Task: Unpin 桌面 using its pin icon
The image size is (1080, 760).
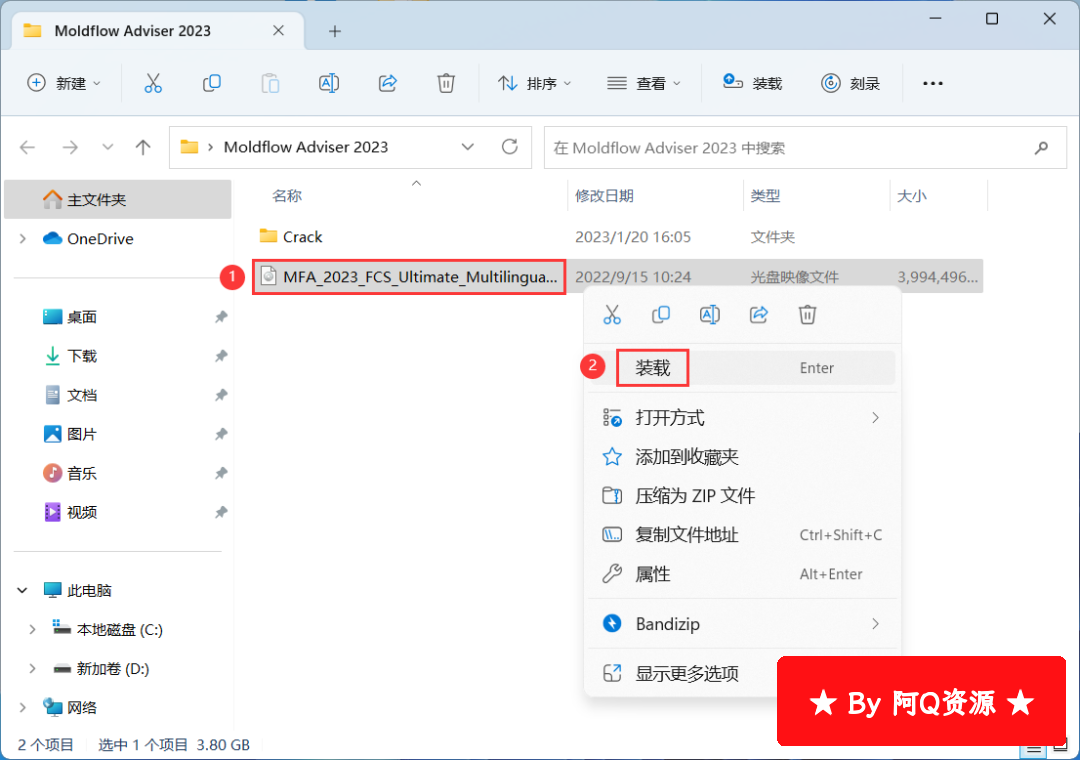Action: point(220,317)
